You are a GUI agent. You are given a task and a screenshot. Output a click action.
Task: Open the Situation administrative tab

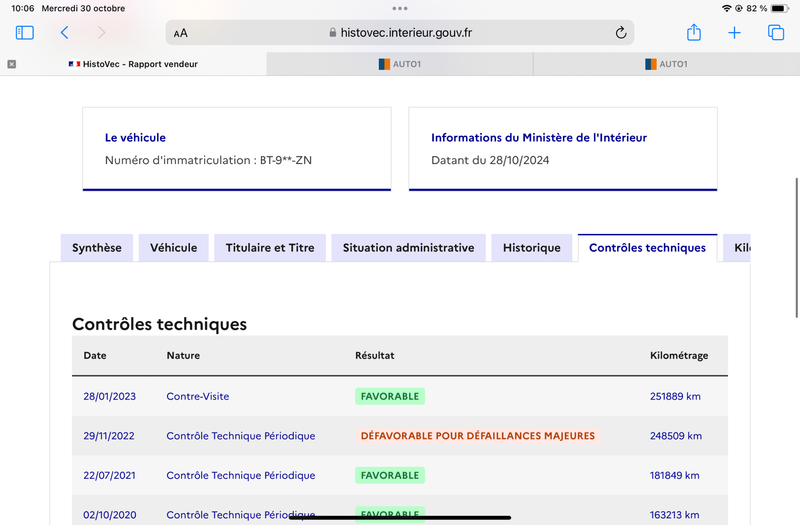[409, 247]
